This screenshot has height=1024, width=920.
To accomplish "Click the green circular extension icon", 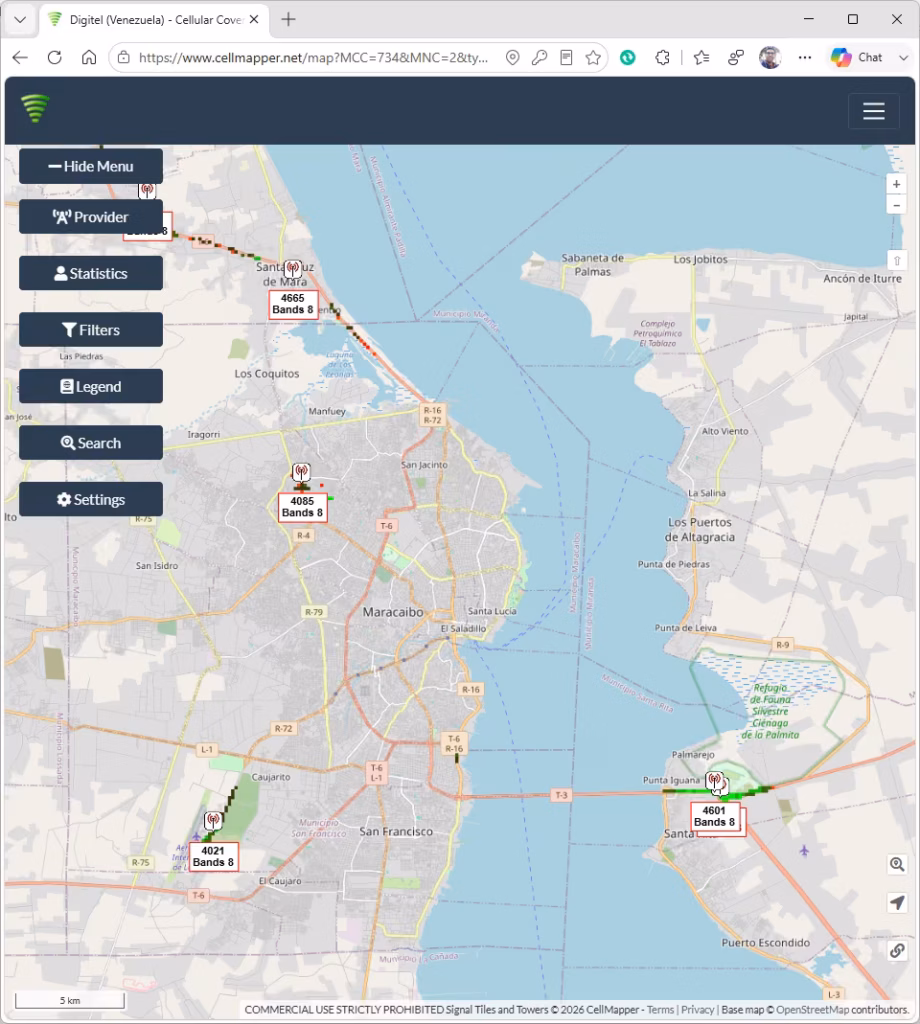I will (x=627, y=57).
